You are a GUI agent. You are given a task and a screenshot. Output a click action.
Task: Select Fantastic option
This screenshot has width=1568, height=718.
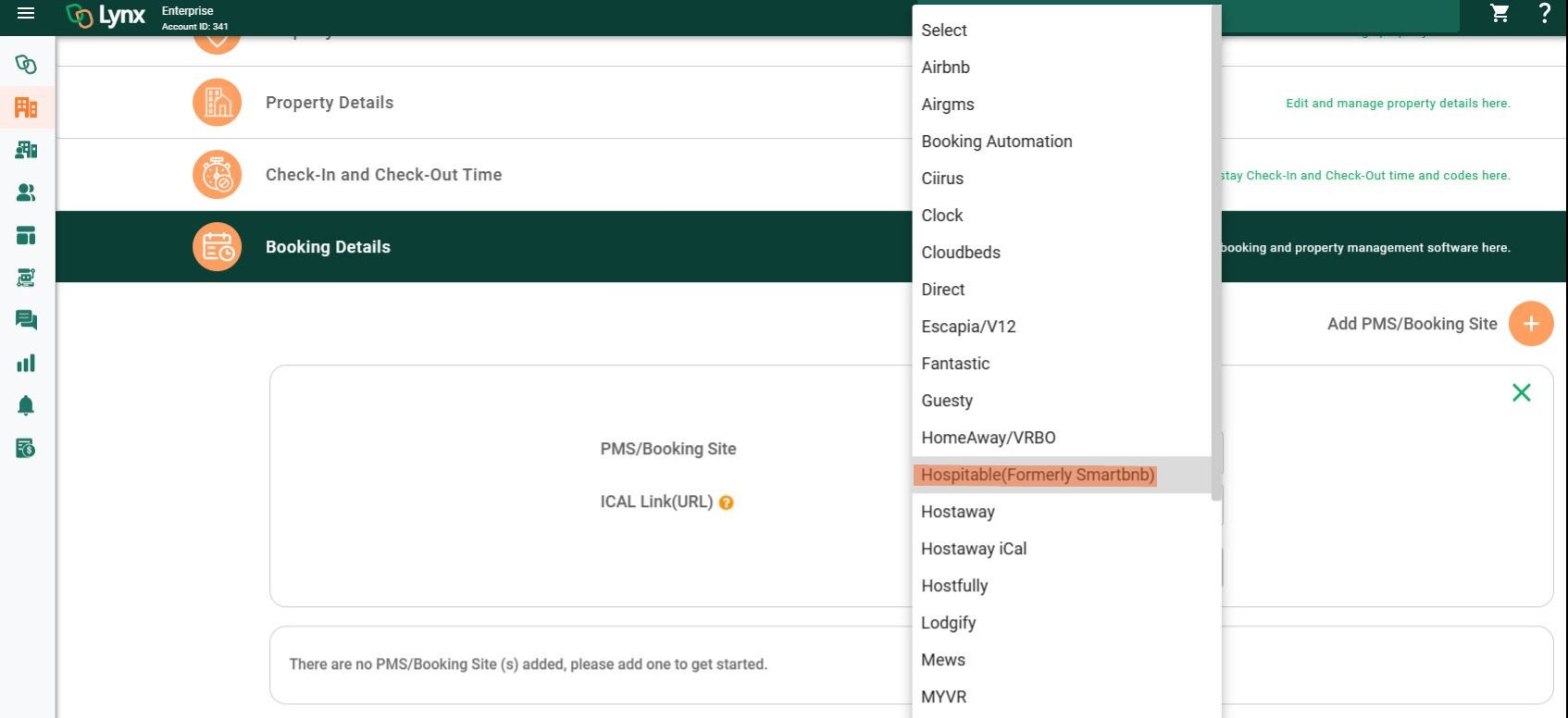pos(1062,364)
